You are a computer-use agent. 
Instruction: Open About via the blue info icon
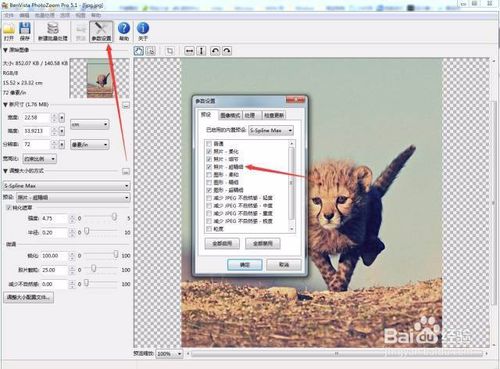click(143, 32)
